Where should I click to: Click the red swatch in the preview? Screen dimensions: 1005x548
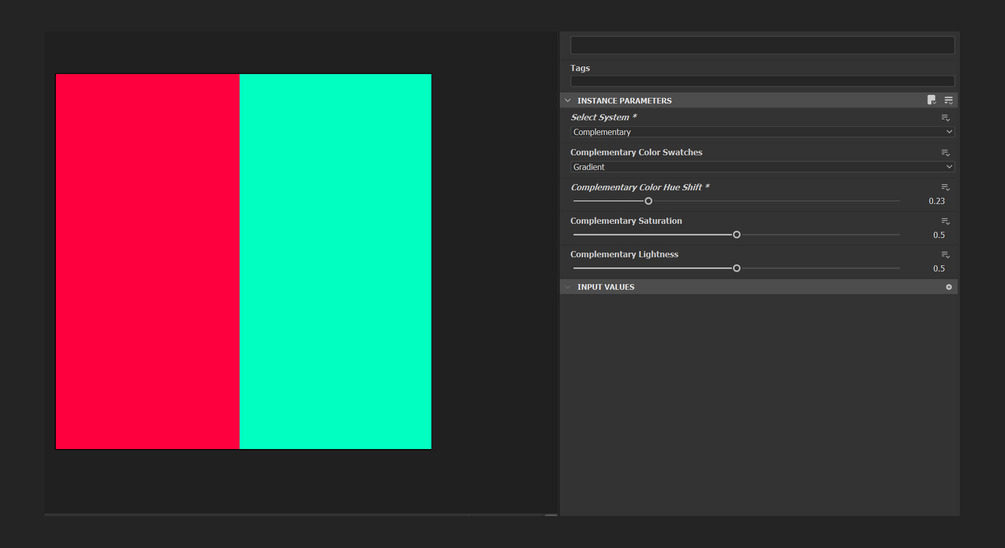click(x=147, y=262)
